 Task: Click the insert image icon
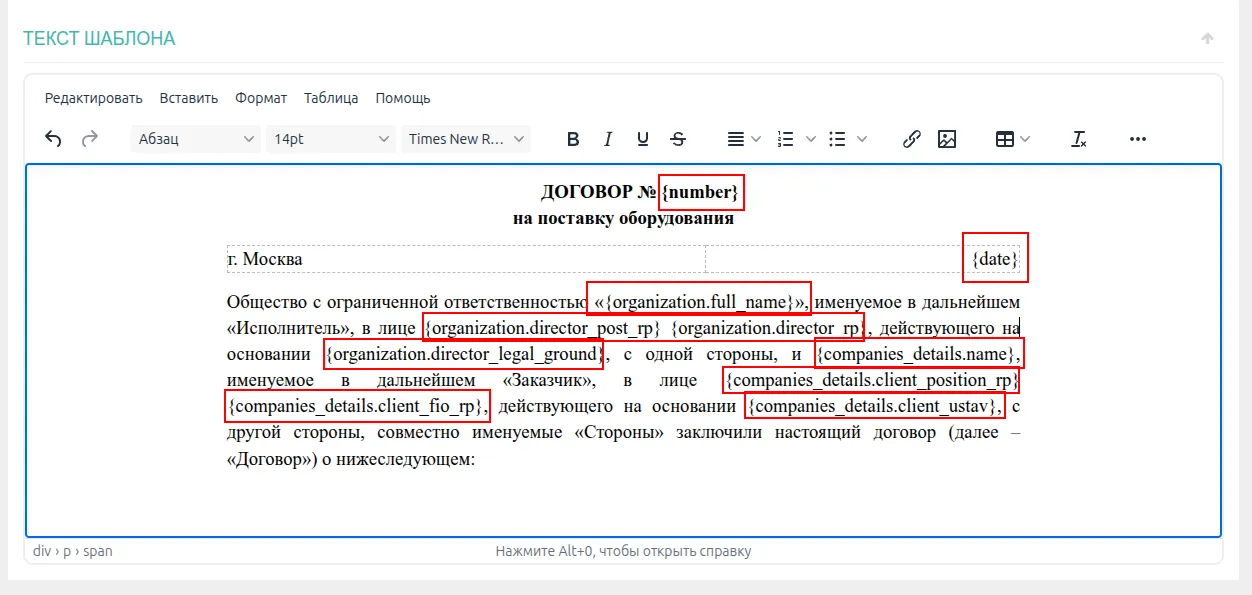click(x=947, y=139)
